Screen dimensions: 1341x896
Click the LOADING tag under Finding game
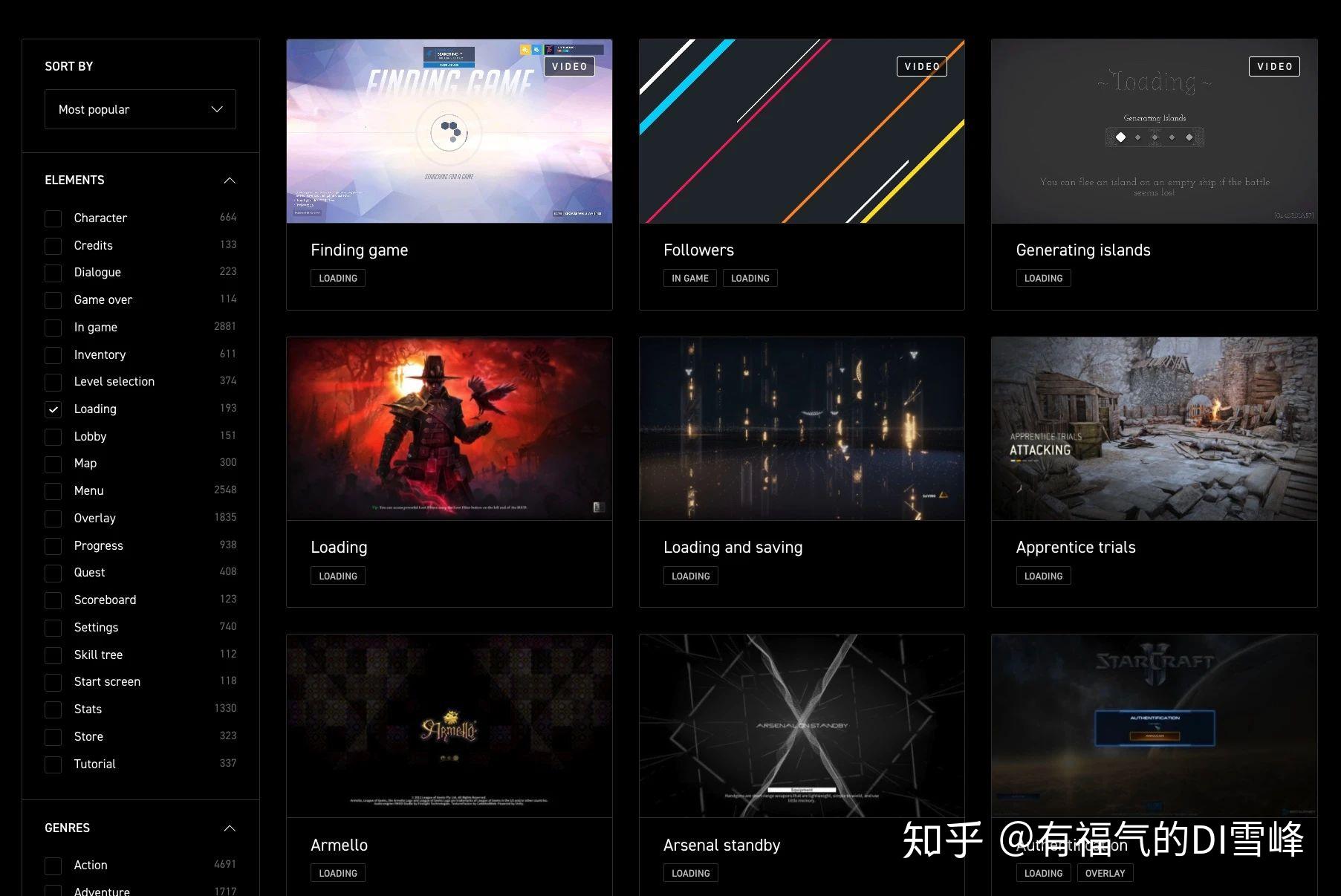338,279
